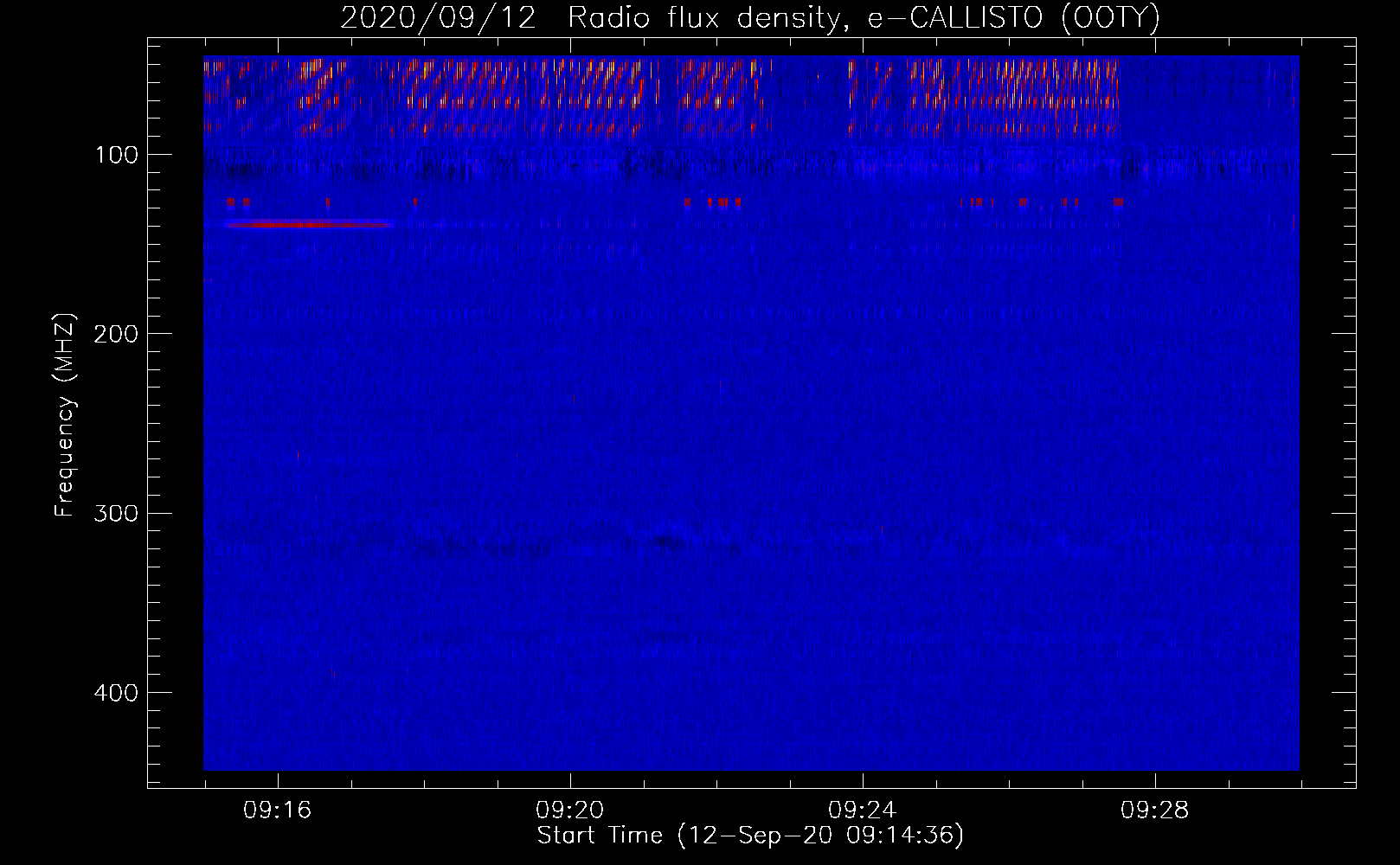This screenshot has height=865, width=1400.
Task: Click the 09:16 time tick label
Action: click(277, 811)
